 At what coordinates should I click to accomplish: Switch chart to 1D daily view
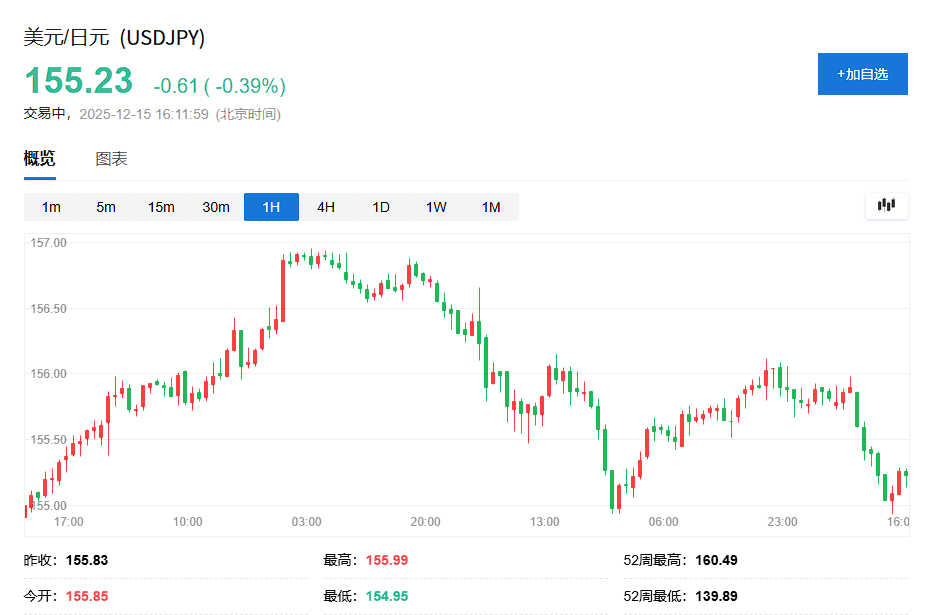click(380, 206)
